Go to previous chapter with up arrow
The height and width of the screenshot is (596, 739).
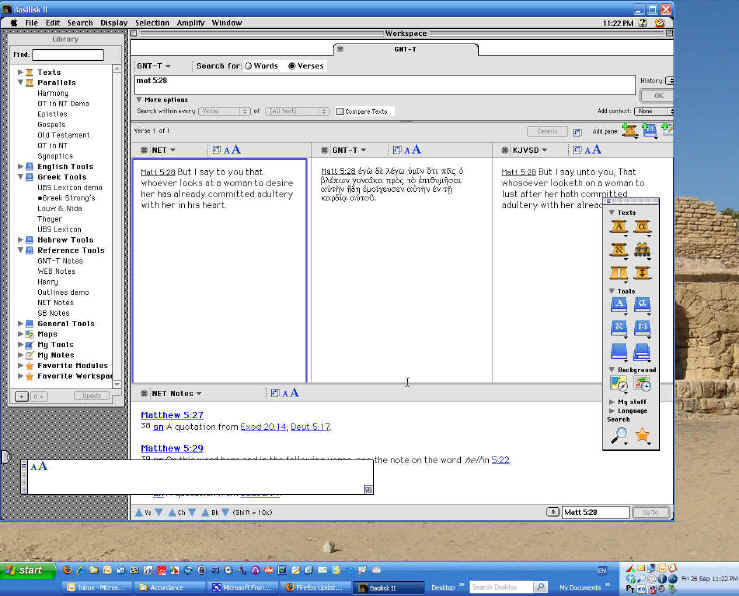coord(172,512)
